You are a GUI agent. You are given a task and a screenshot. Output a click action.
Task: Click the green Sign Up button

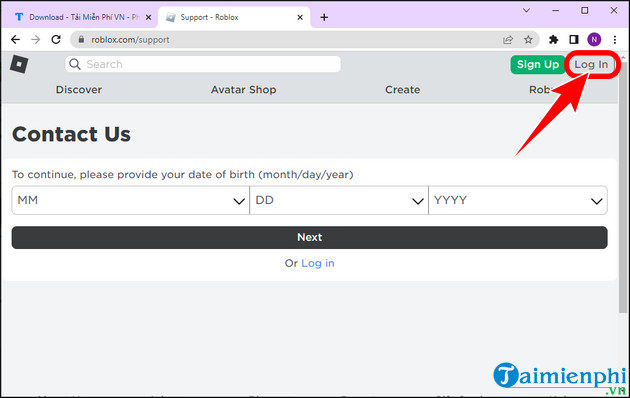pos(538,64)
